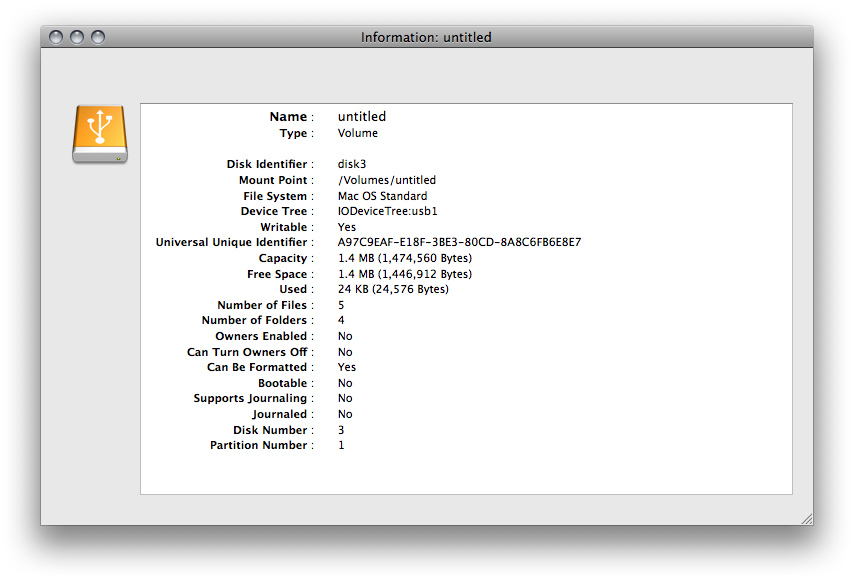
Task: Select free space '1.4 MB (1,446,912 Bytes)'
Action: (405, 274)
